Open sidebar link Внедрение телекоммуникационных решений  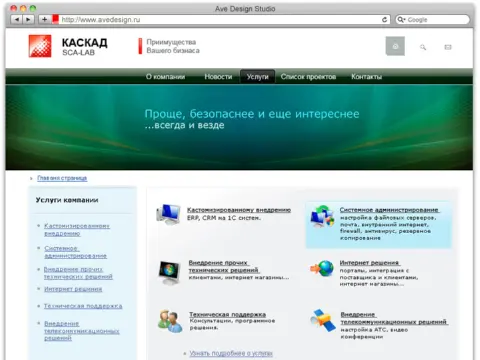[x=82, y=331]
